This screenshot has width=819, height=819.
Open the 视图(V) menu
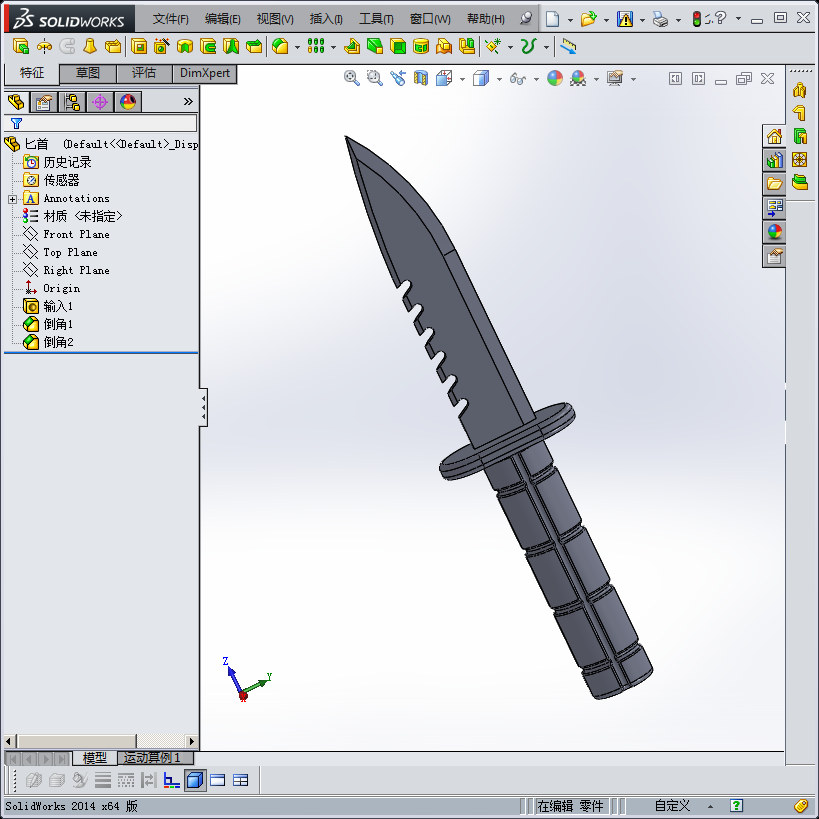point(275,19)
